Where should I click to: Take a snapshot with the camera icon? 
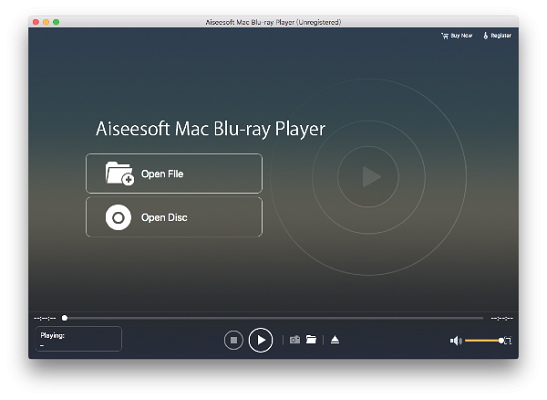click(x=295, y=340)
